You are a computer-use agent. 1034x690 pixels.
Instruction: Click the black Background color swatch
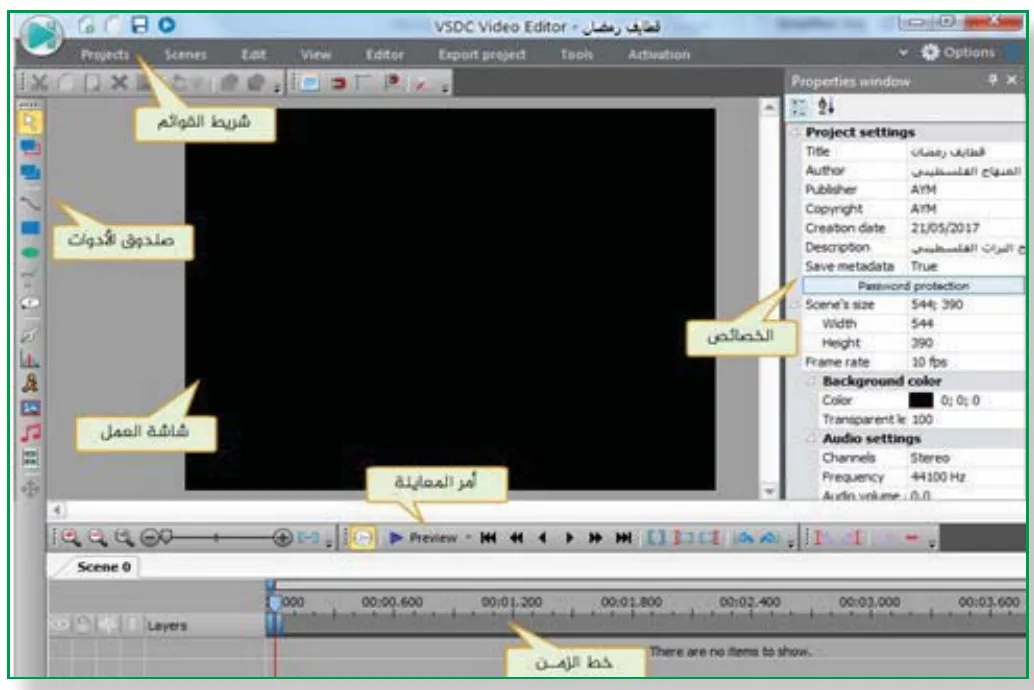(x=921, y=400)
